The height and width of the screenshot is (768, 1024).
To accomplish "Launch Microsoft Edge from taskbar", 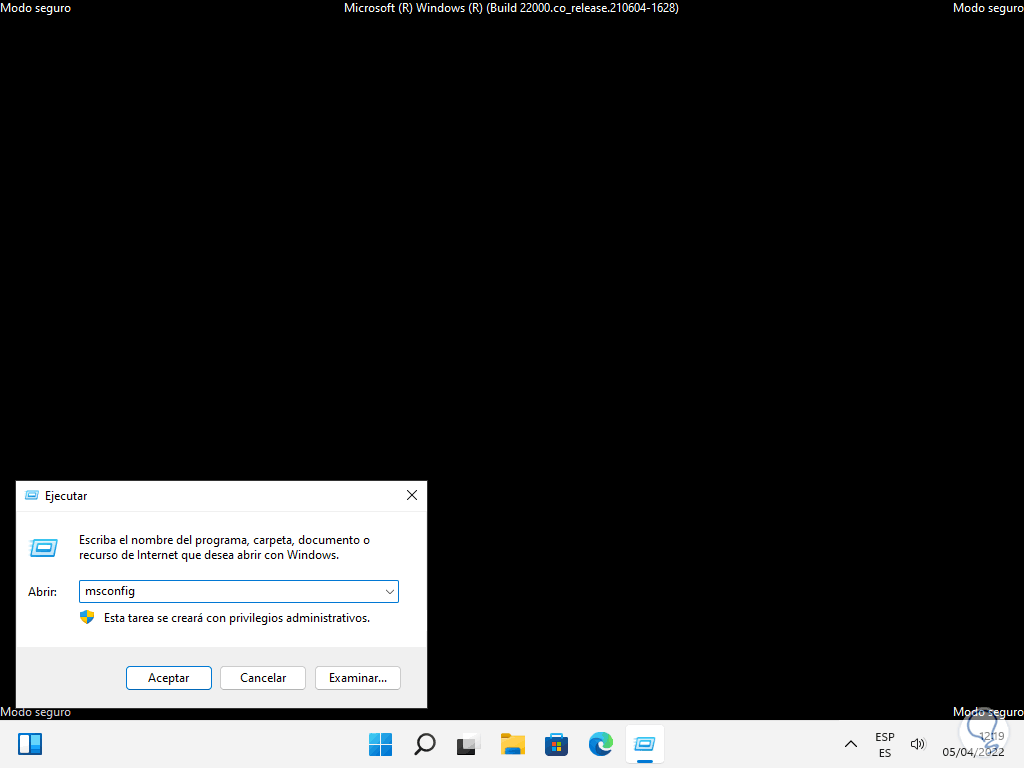I will (600, 744).
